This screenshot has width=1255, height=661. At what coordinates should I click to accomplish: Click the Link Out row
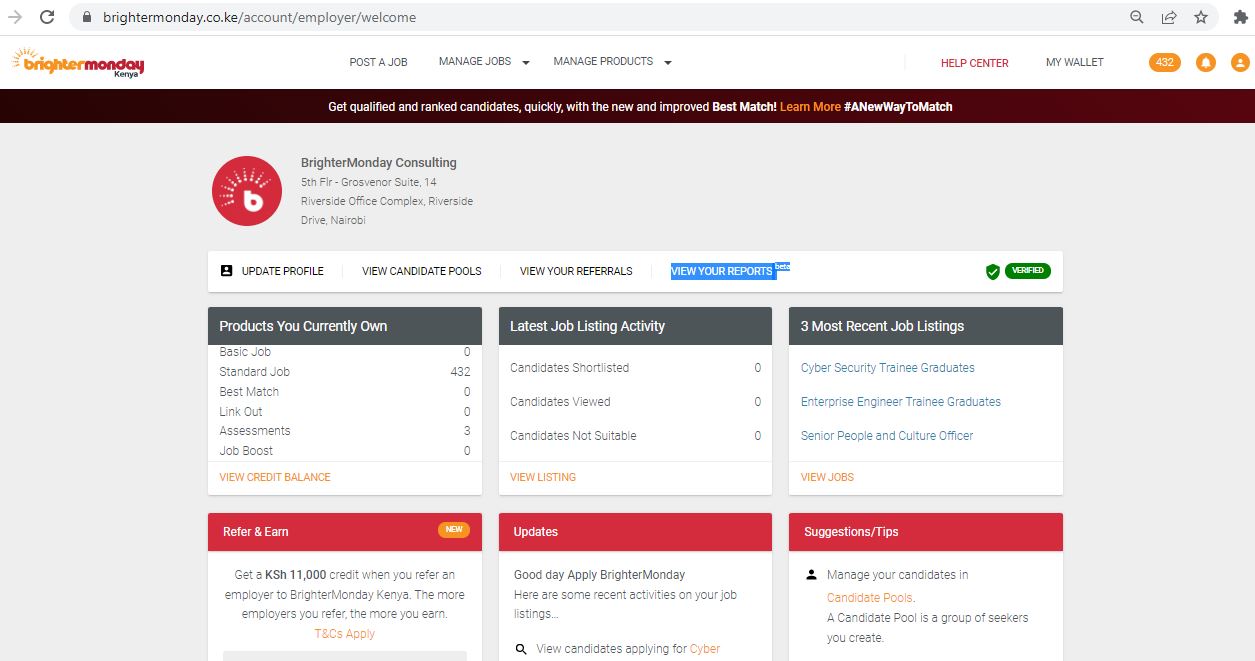(x=345, y=412)
